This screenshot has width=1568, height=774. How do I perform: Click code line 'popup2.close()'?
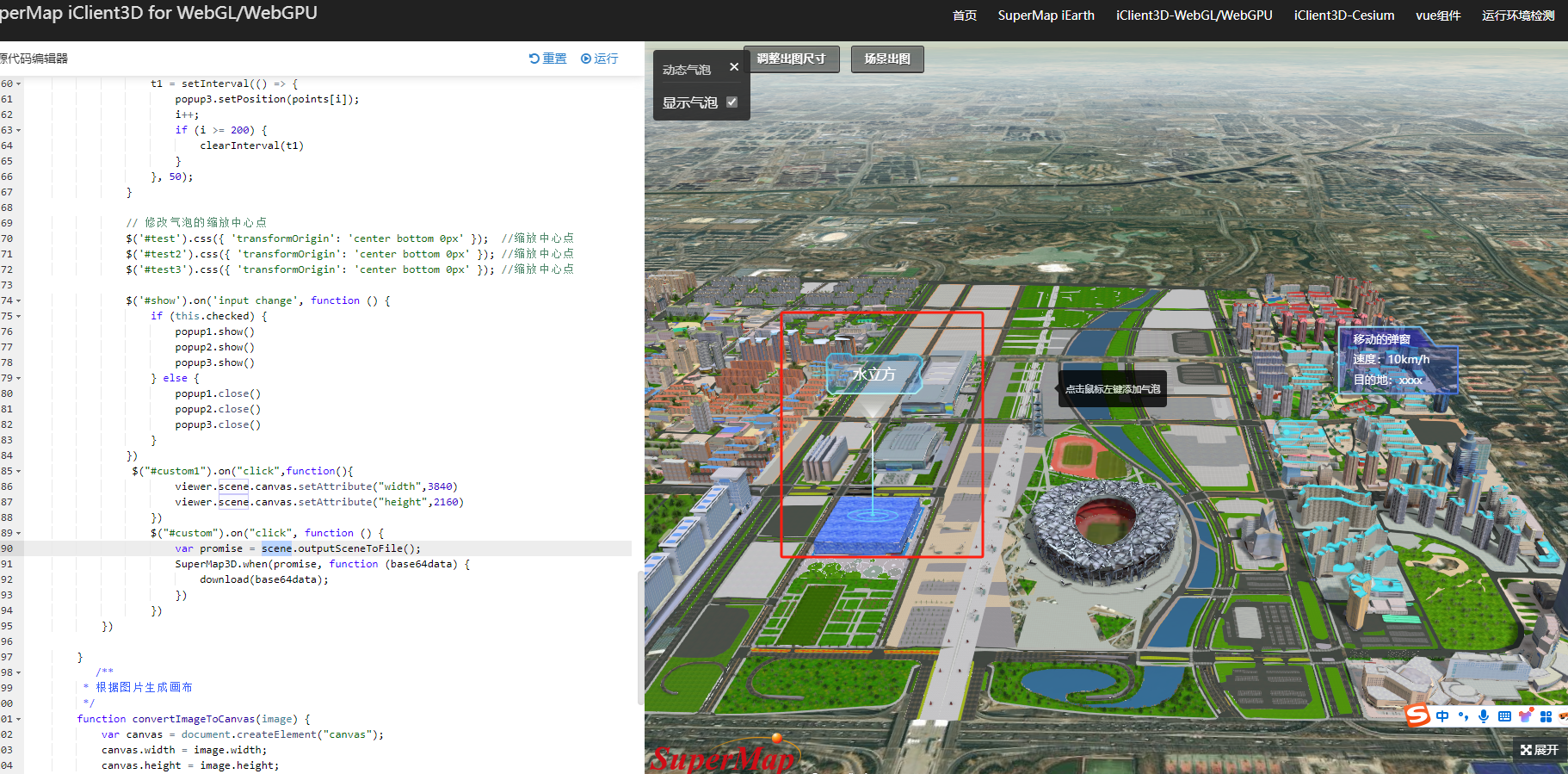click(x=218, y=409)
